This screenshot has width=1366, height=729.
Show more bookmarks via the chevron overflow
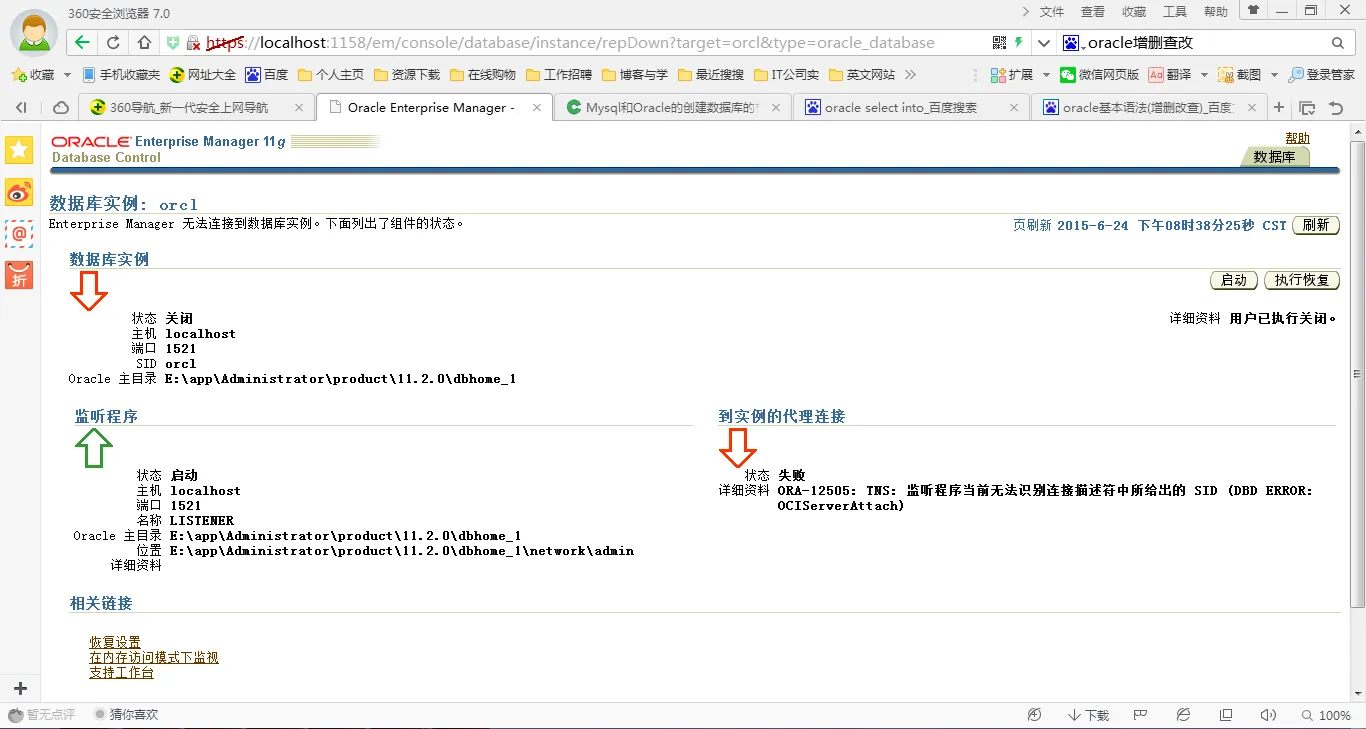coord(910,75)
